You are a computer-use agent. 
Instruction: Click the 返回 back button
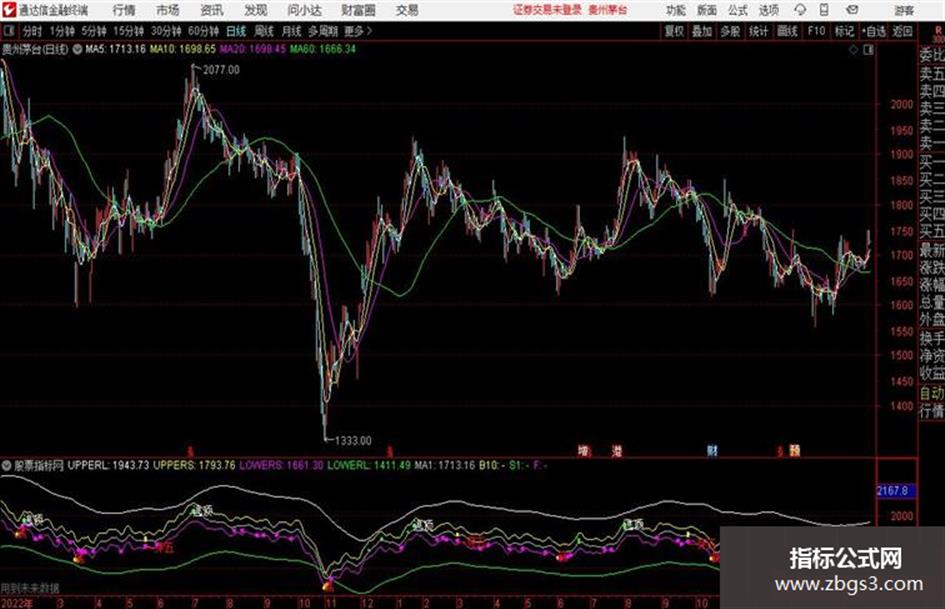pyautogui.click(x=902, y=31)
